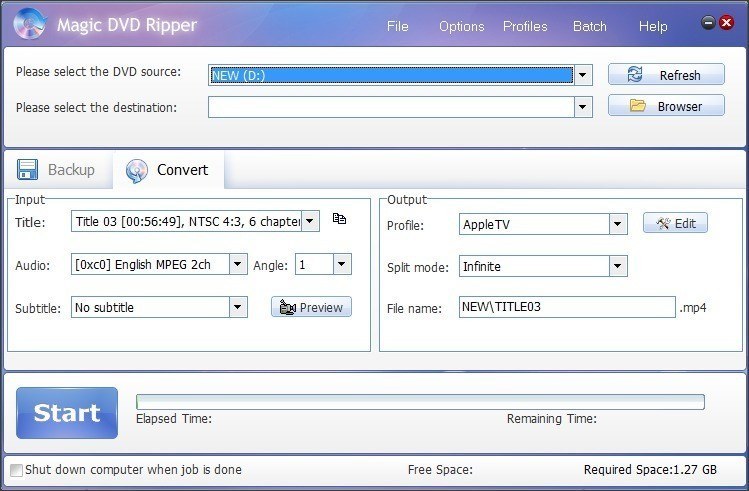The height and width of the screenshot is (491, 749).
Task: Expand the destination dropdown arrow
Action: (x=583, y=107)
